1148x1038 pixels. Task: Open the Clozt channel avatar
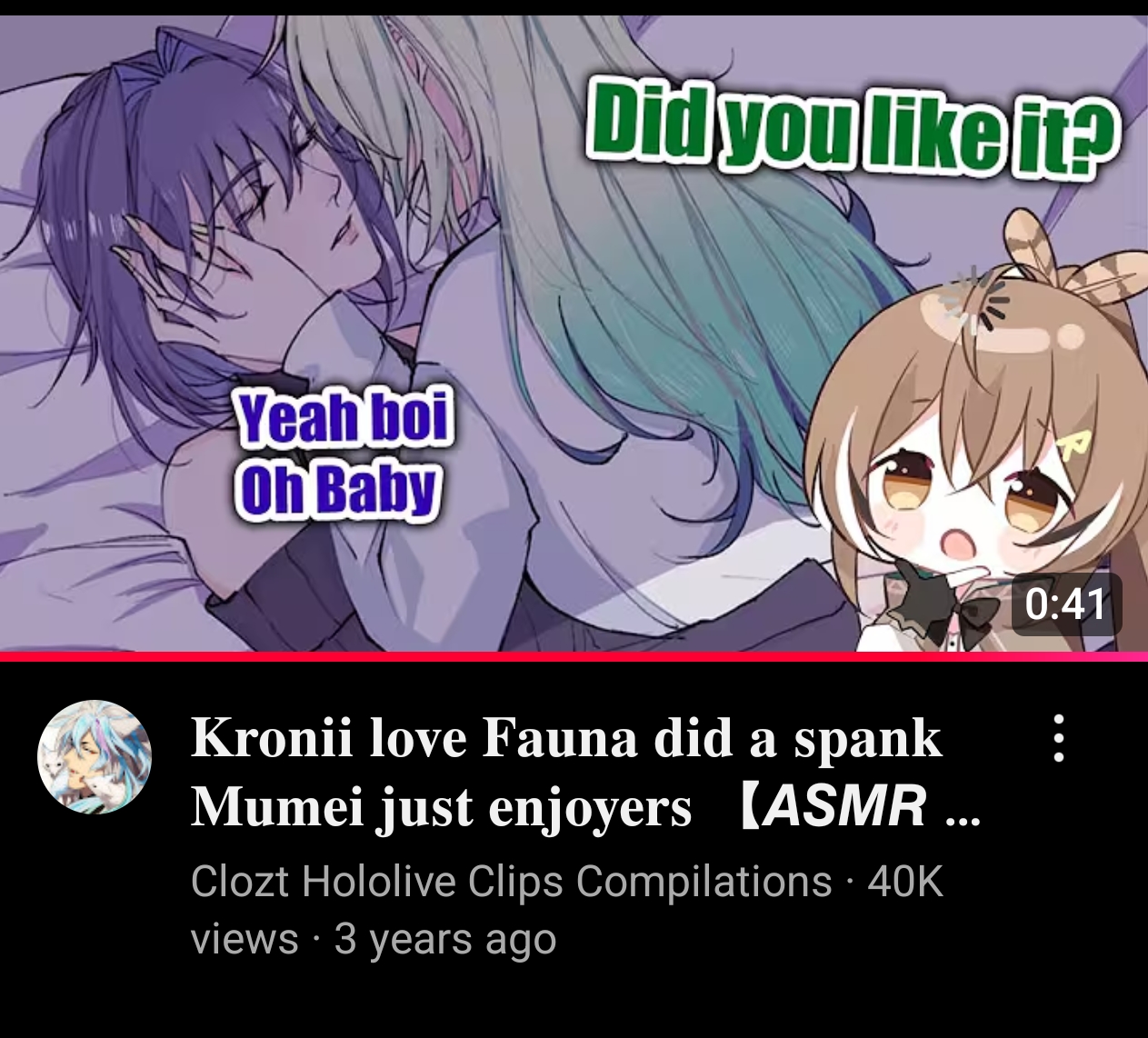(95, 756)
